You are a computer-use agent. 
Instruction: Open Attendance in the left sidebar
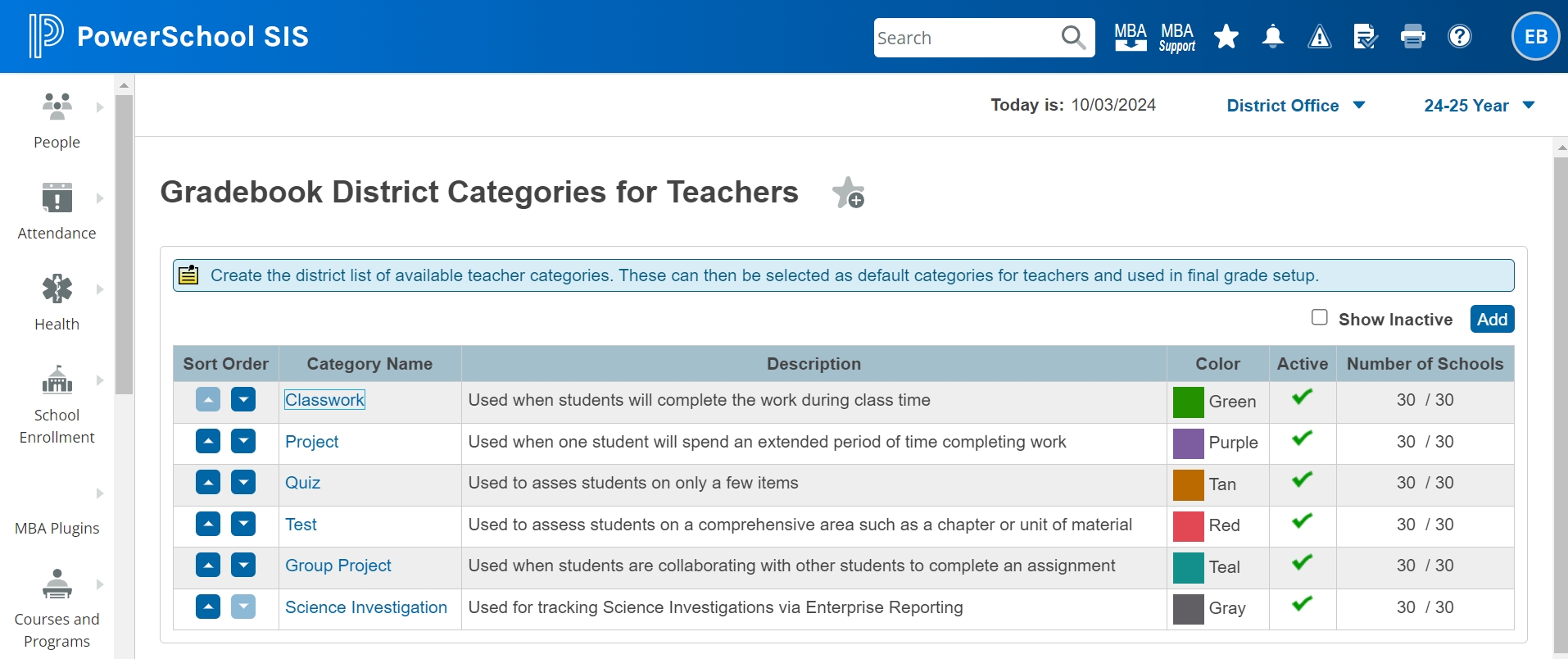pyautogui.click(x=57, y=211)
